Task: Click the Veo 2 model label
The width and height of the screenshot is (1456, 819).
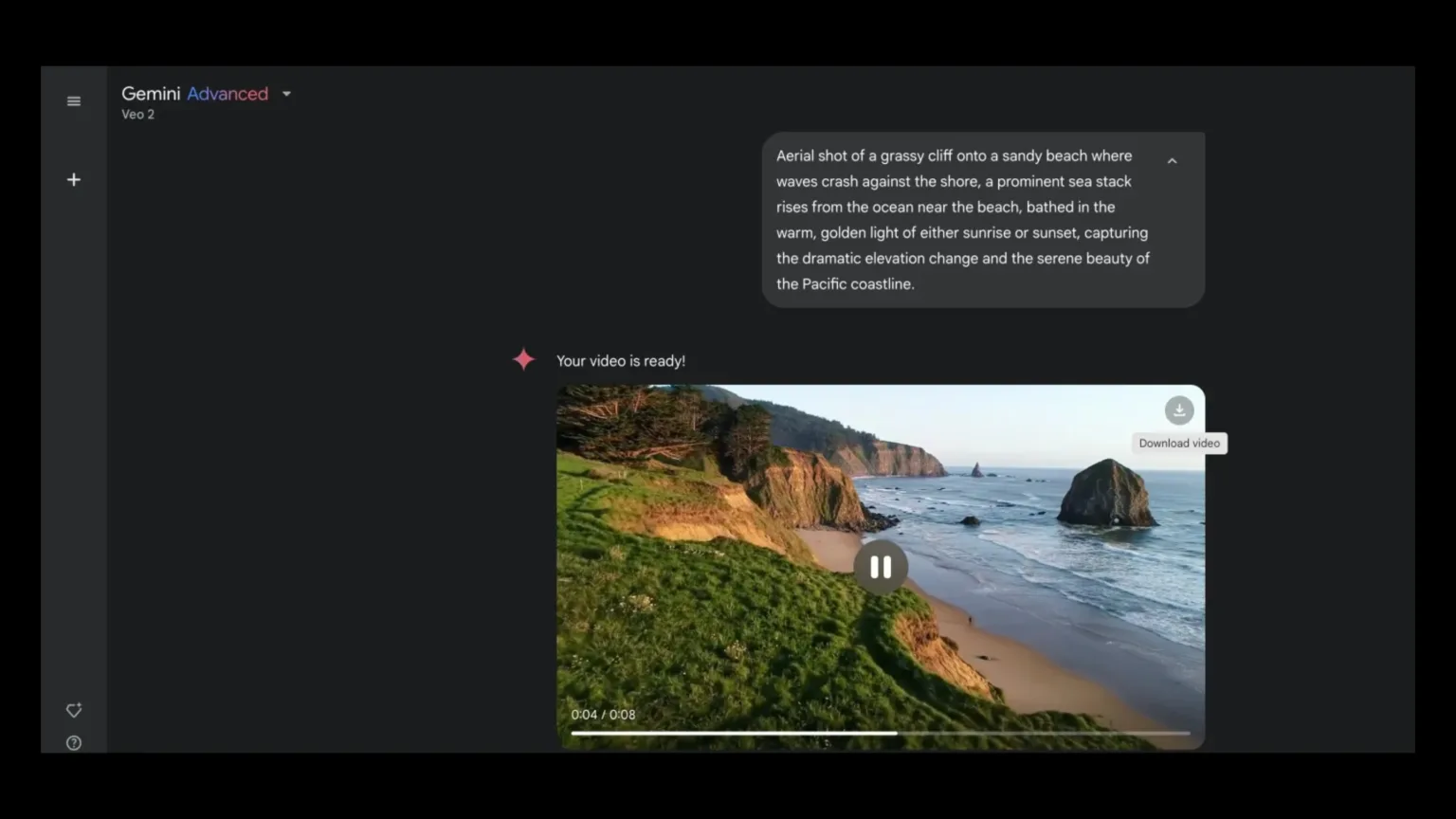Action: [137, 115]
